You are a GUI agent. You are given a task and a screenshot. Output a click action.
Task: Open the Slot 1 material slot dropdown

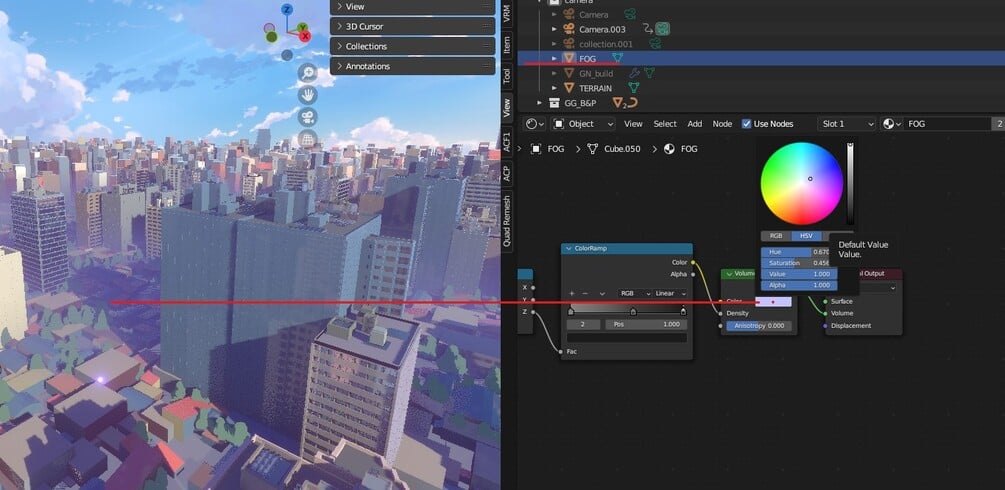tap(847, 124)
